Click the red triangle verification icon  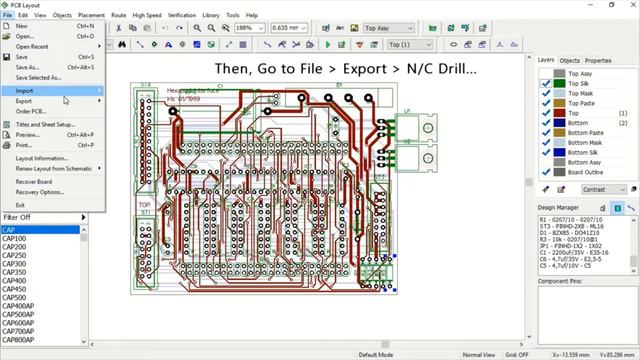coord(360,44)
